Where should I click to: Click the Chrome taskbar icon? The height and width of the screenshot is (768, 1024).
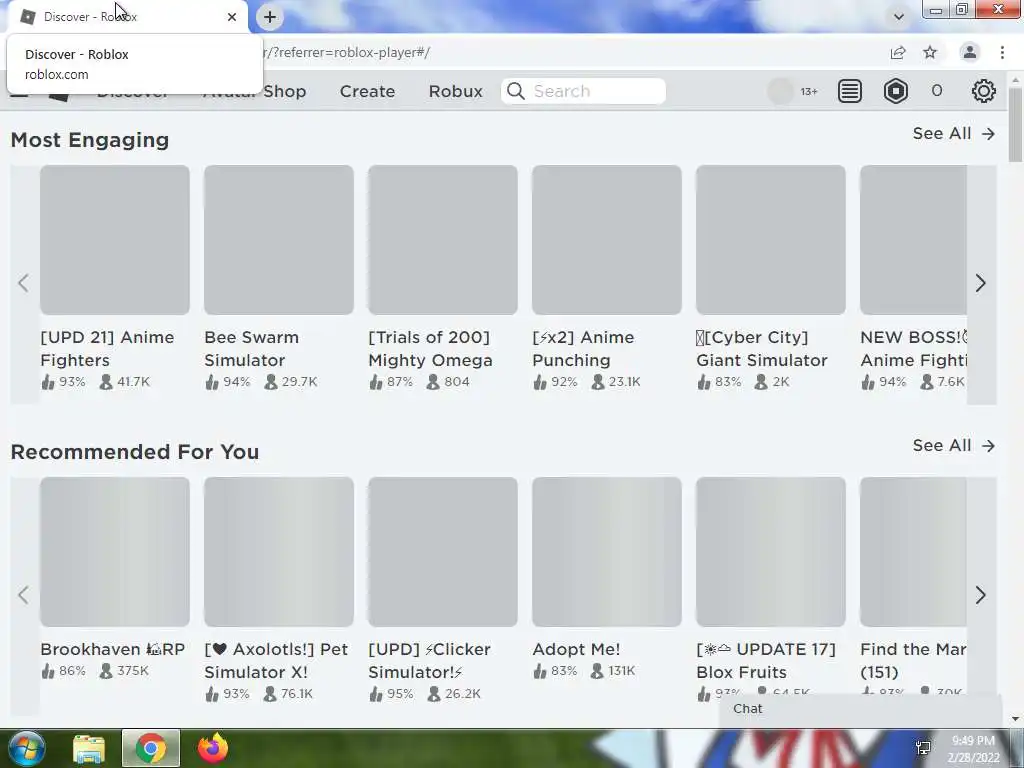(x=151, y=748)
